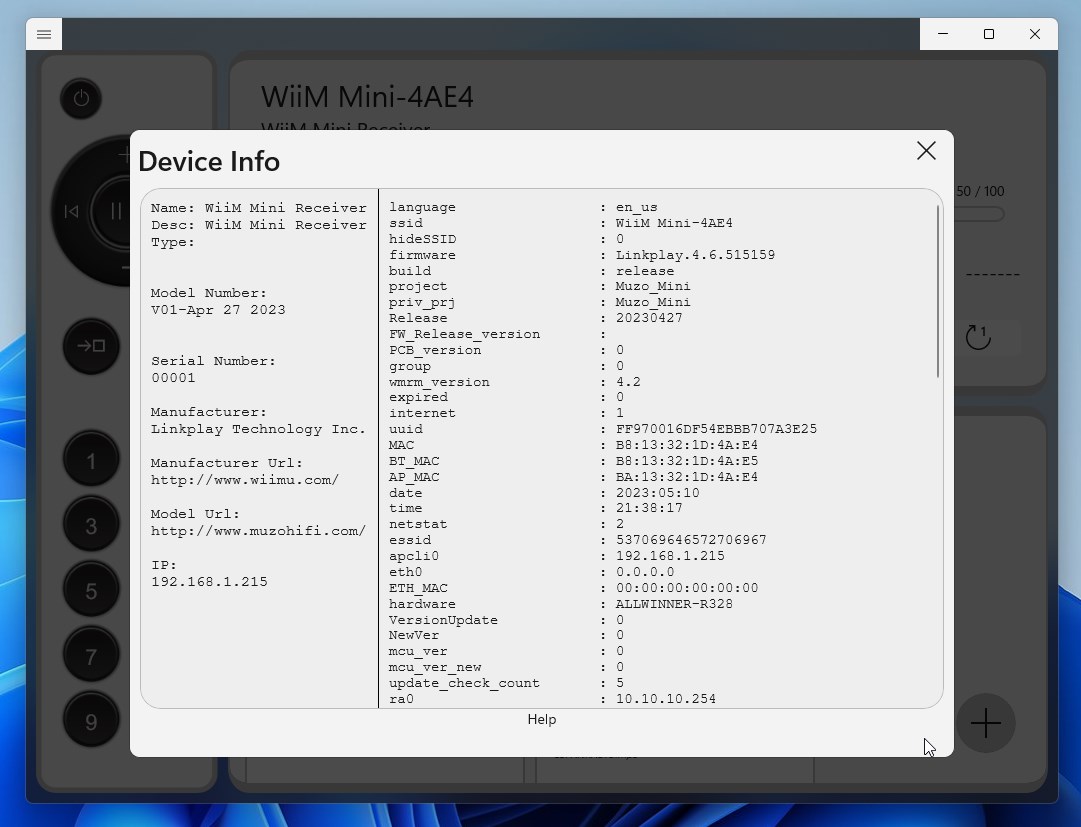The image size is (1081, 827).
Task: Click the IP value 192.168.1.215 in left pane
Action: click(x=209, y=582)
